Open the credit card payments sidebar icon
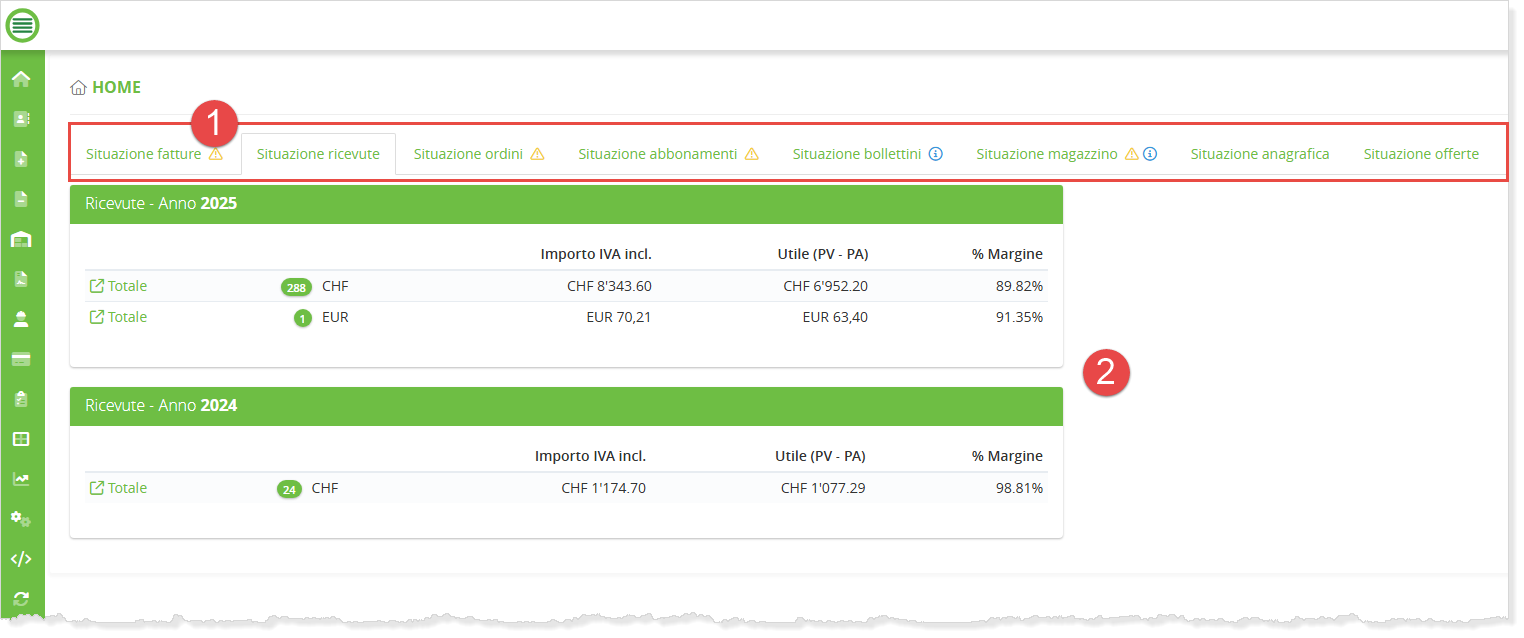This screenshot has height=638, width=1524. (x=21, y=359)
